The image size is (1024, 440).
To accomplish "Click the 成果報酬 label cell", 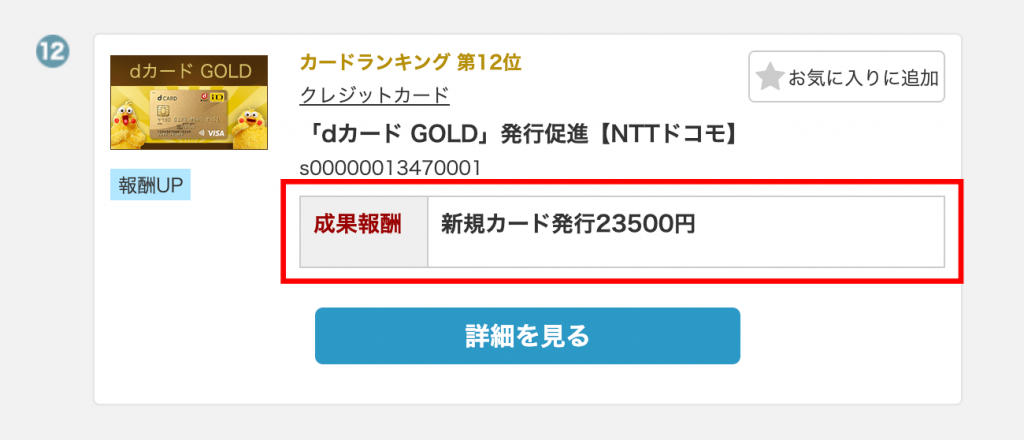I will pos(358,224).
